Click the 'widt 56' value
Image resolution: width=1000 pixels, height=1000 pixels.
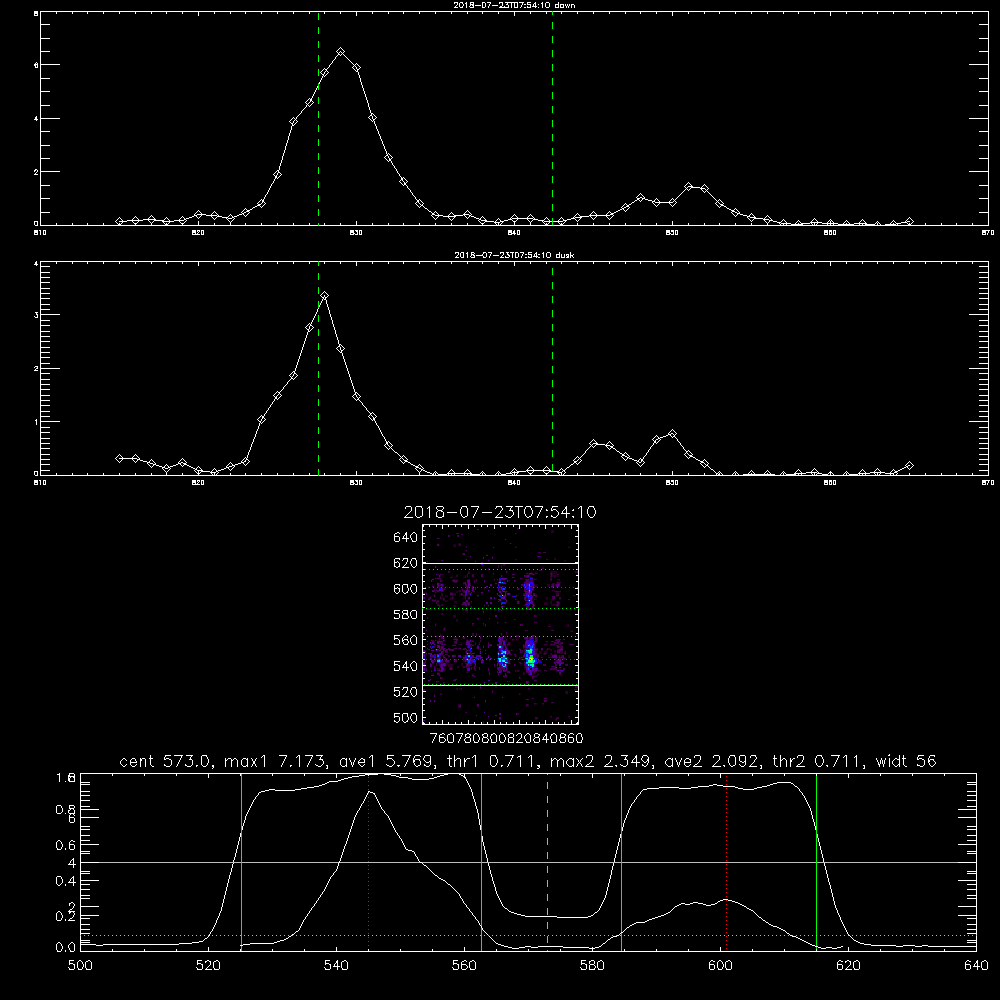[x=906, y=761]
